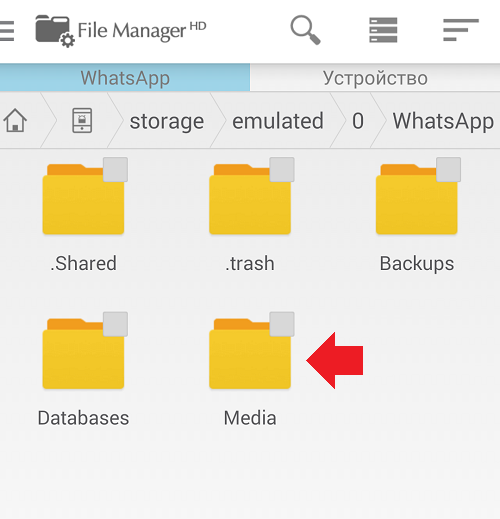Go to folder 0 in breadcrumb
Image resolution: width=500 pixels, height=519 pixels.
[x=358, y=121]
